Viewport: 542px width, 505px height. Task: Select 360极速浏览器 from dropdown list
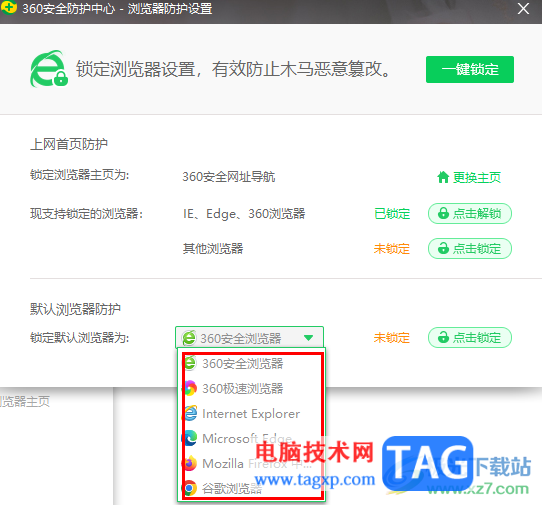coord(251,389)
